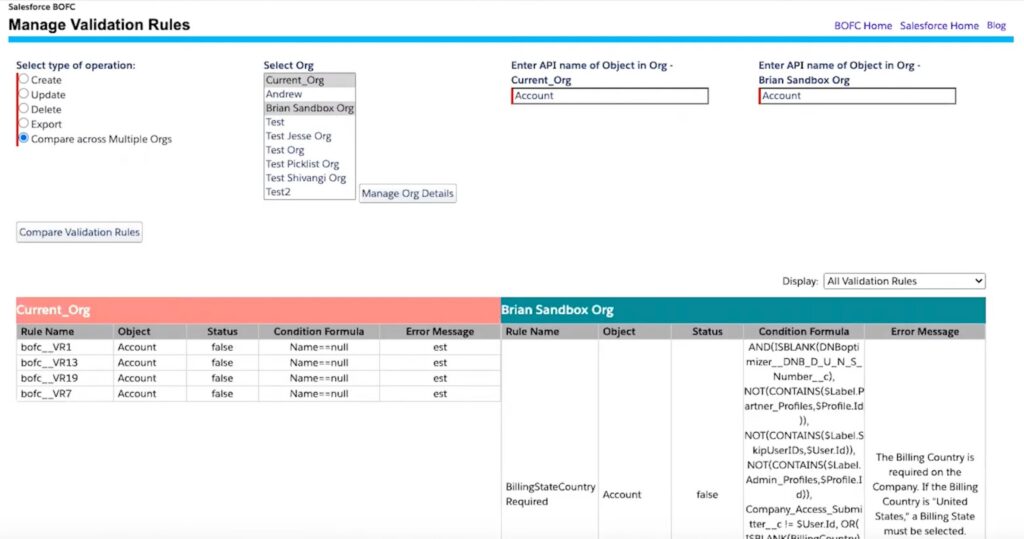Click Name==null formula in bofc__VR1 row
1024x539 pixels.
point(319,347)
